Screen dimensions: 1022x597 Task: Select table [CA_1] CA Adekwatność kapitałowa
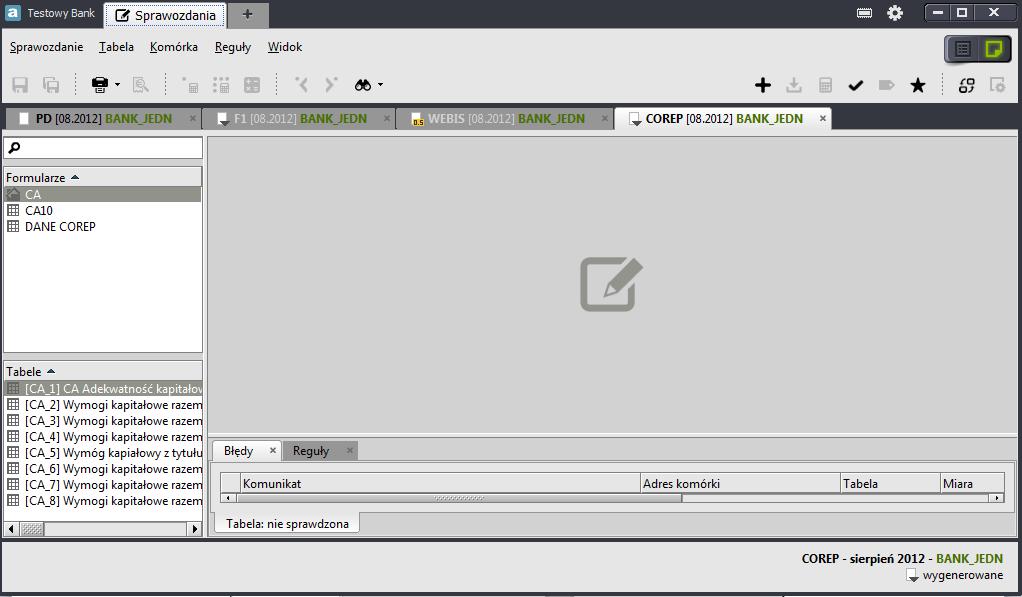click(x=104, y=388)
